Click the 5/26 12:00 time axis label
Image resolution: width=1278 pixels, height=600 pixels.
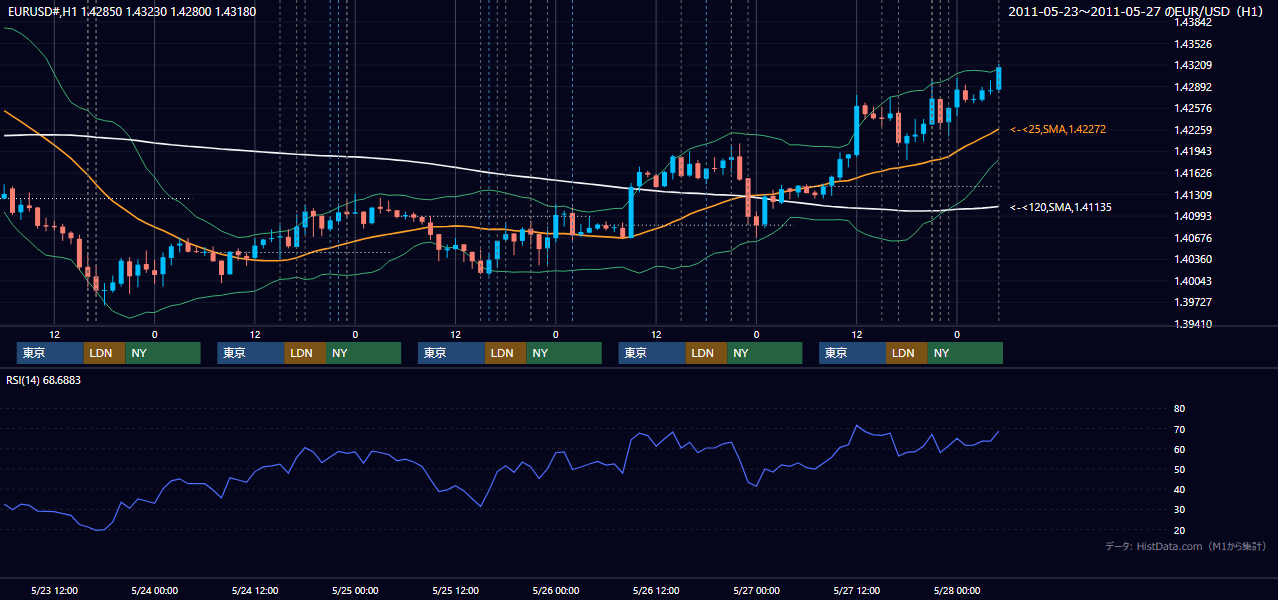(x=656, y=590)
